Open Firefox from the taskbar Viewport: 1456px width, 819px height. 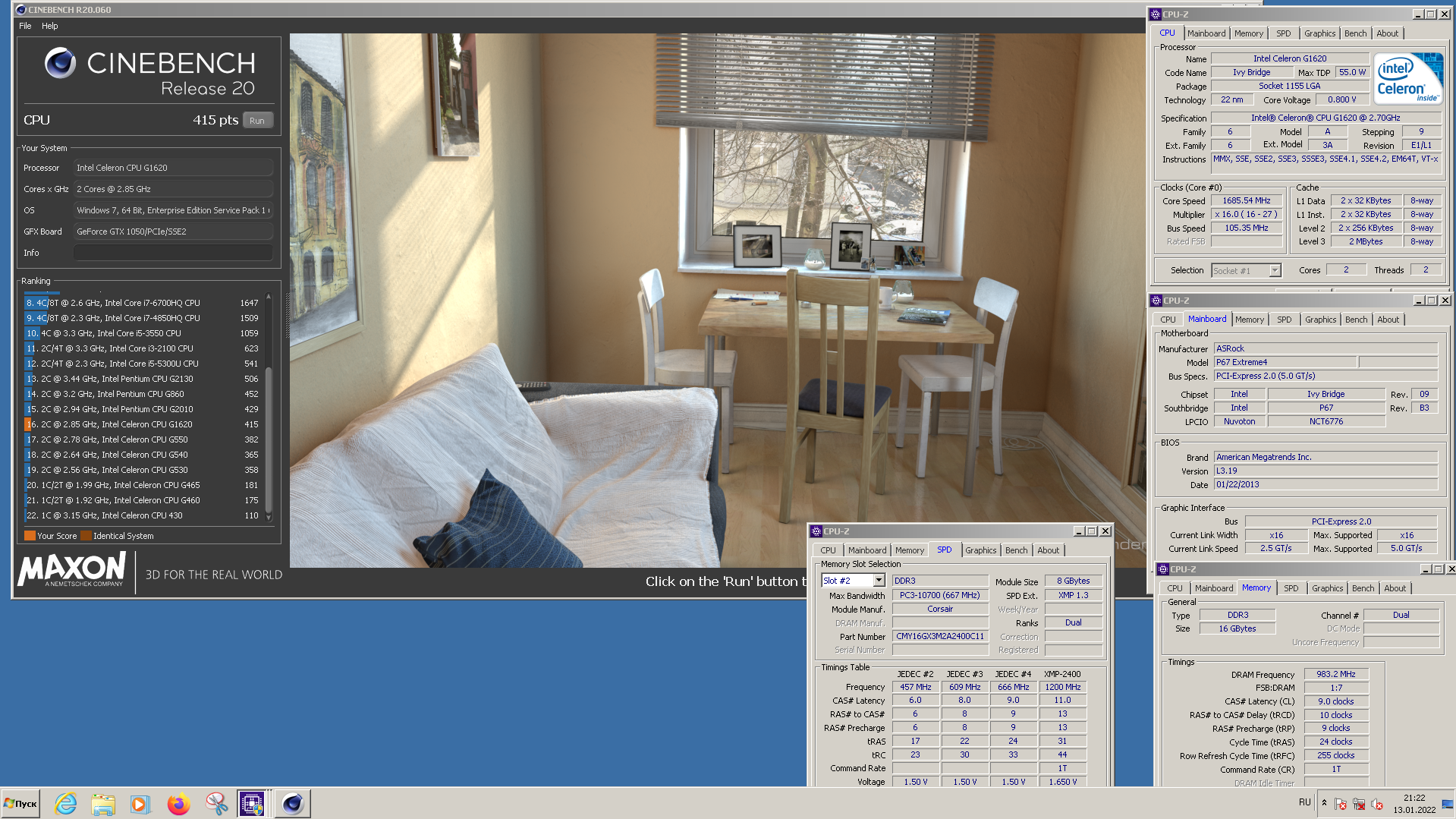178,803
